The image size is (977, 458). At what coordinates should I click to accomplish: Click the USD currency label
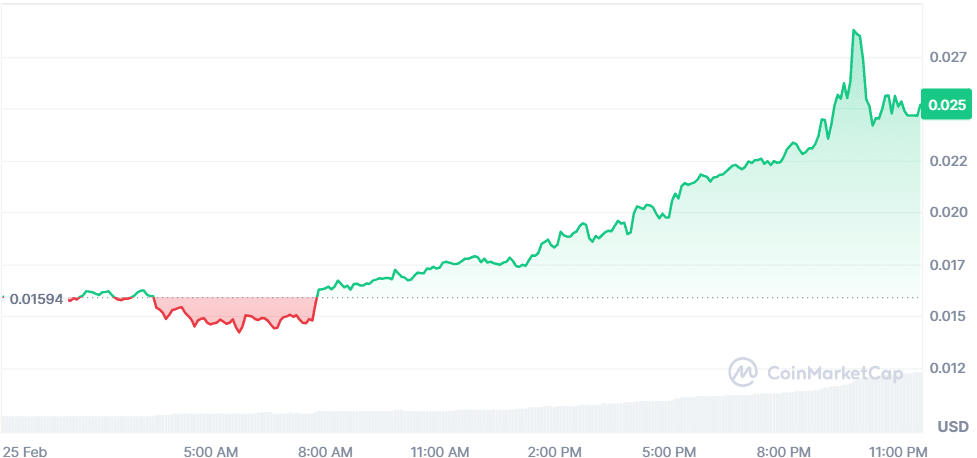952,427
